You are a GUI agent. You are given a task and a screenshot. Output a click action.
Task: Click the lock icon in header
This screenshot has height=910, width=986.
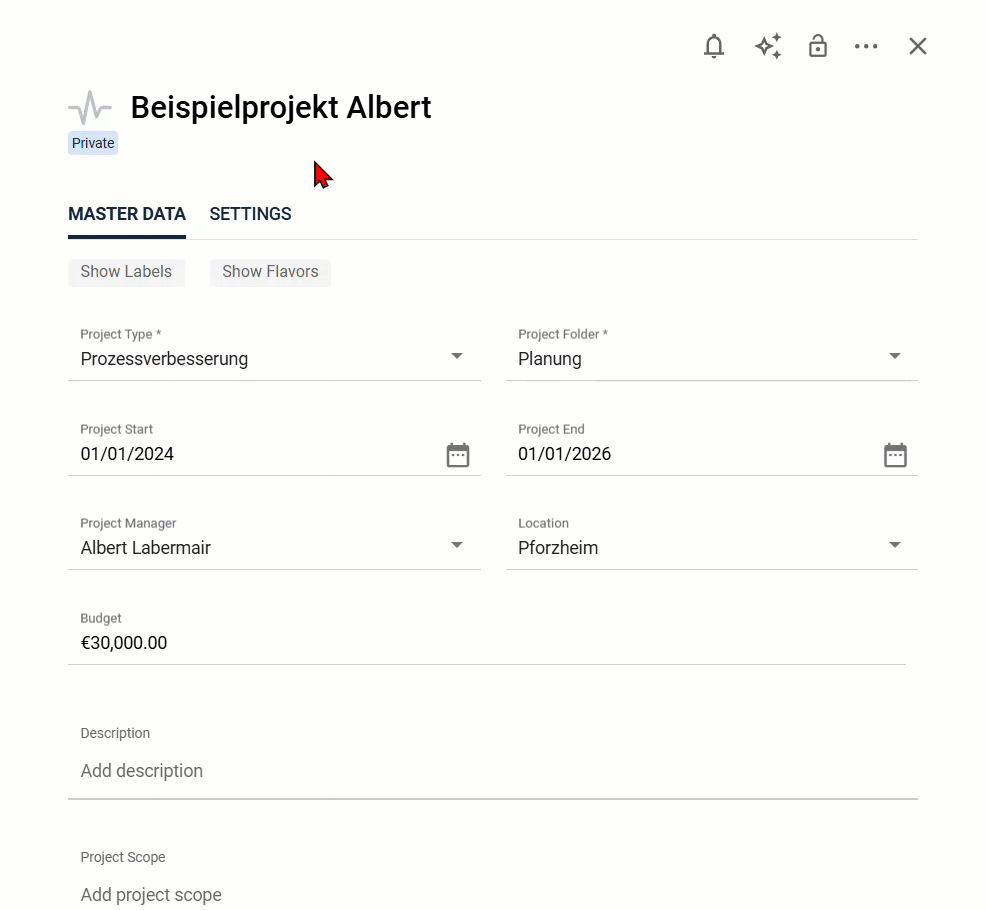click(x=818, y=46)
